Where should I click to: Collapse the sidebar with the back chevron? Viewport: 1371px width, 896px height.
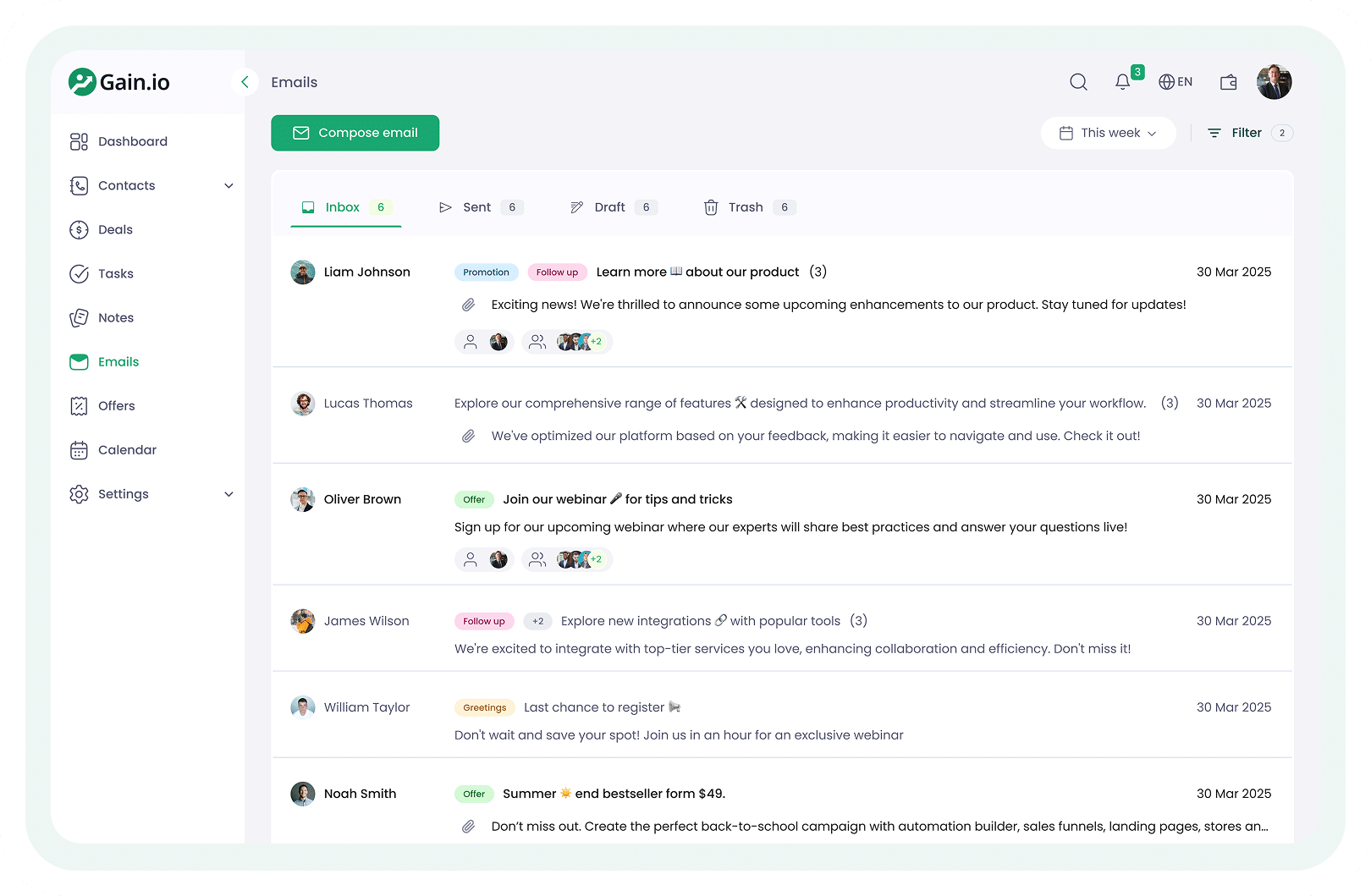coord(245,82)
